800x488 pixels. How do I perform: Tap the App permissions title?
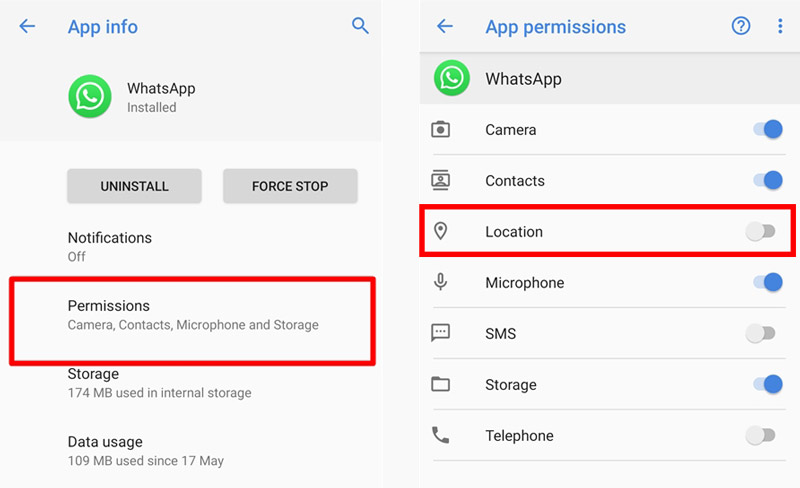(555, 27)
